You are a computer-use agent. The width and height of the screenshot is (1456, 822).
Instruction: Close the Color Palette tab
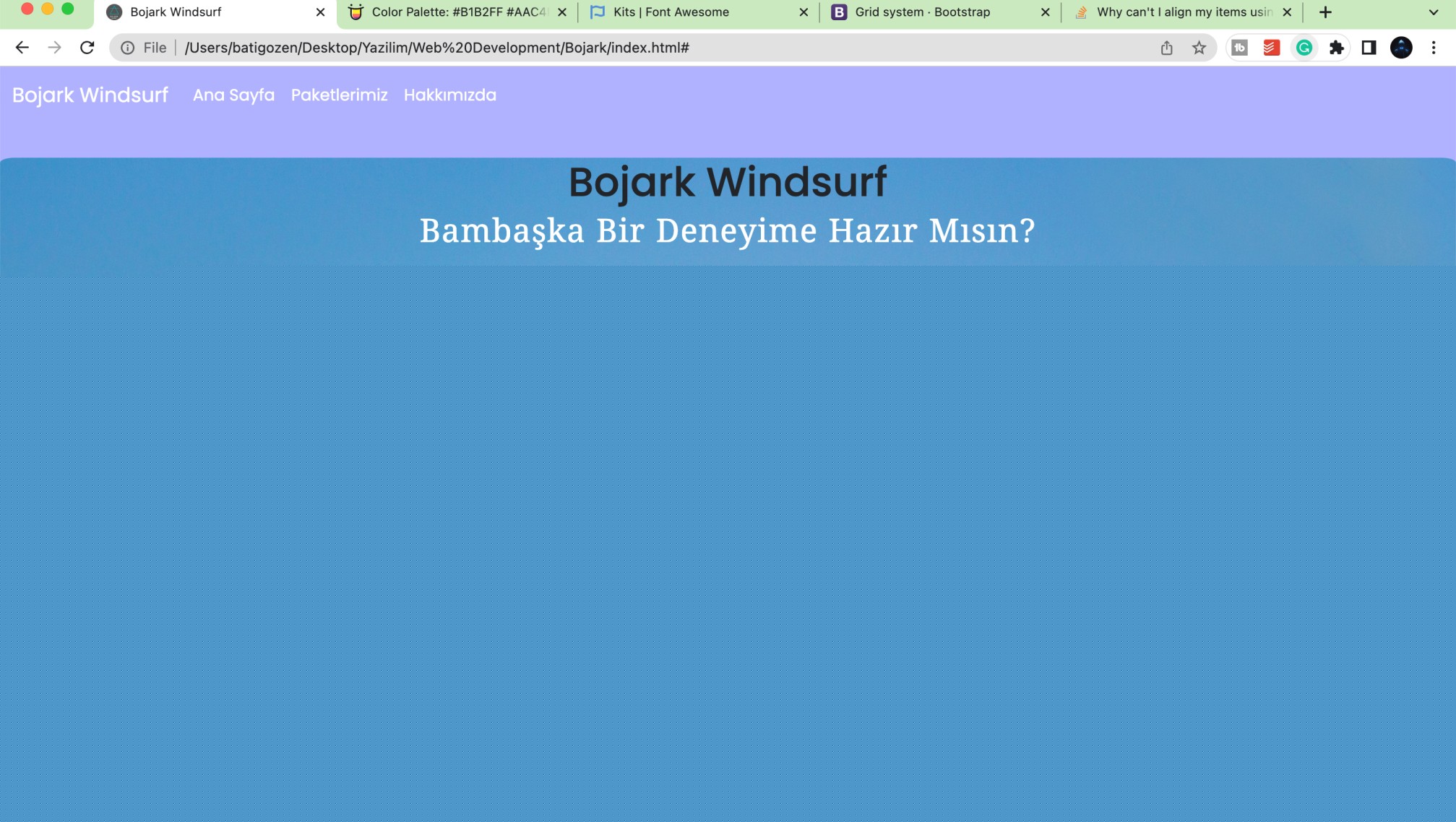coord(562,12)
